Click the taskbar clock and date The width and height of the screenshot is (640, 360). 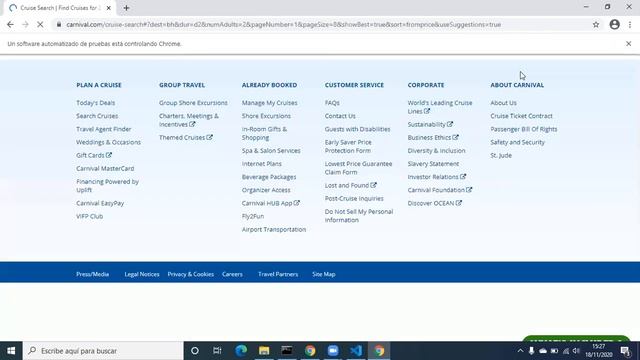tap(599, 351)
